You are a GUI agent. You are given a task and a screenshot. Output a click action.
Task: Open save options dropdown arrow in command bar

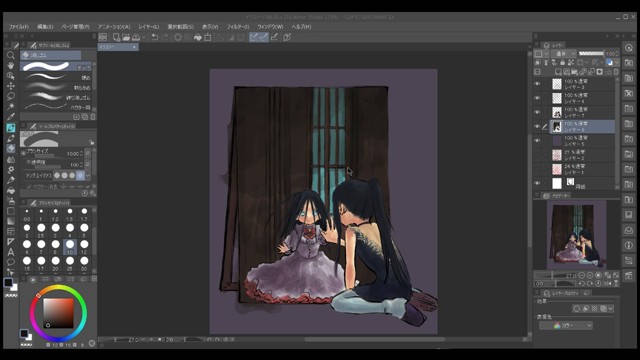click(x=143, y=37)
